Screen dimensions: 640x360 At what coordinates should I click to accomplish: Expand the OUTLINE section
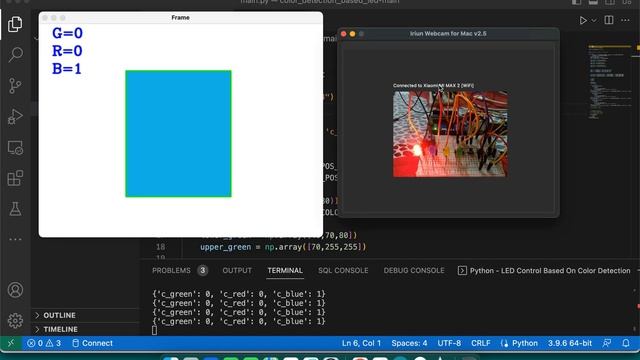coord(85,316)
